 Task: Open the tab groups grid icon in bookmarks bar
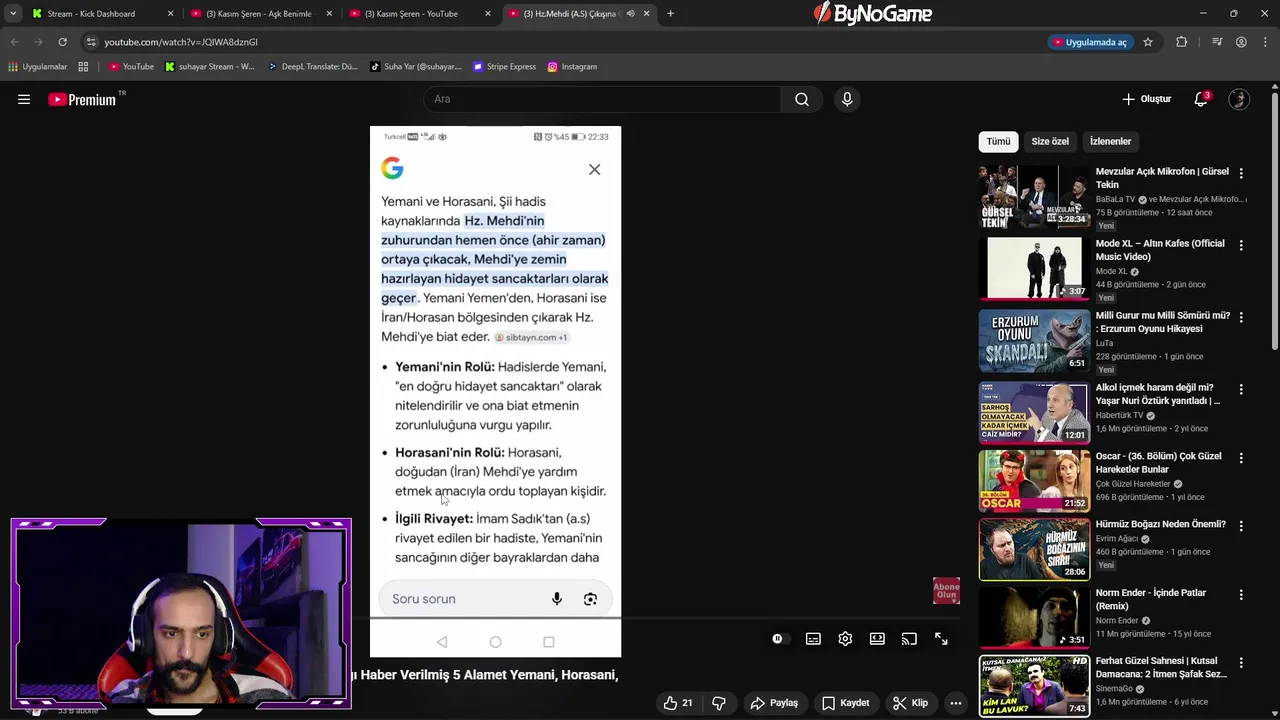(x=83, y=67)
